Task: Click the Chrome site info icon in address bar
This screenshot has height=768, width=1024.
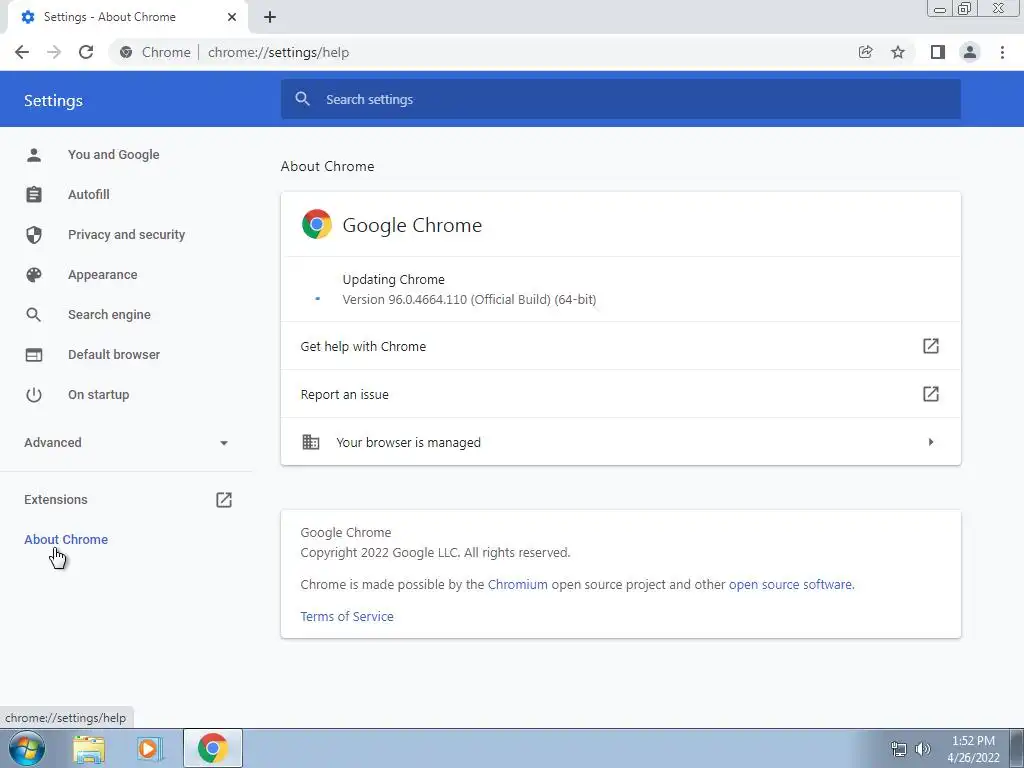Action: pyautogui.click(x=126, y=52)
